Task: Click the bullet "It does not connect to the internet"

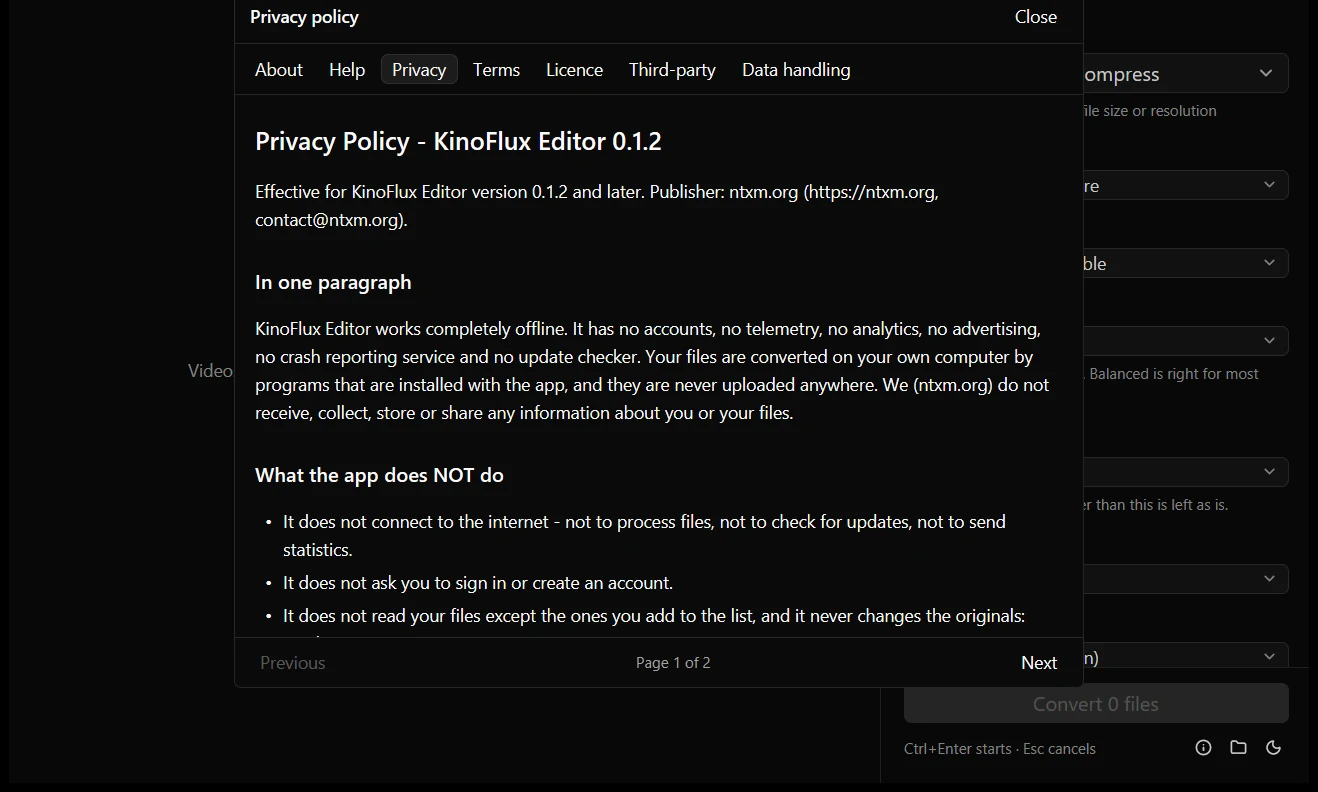Action: click(x=644, y=536)
